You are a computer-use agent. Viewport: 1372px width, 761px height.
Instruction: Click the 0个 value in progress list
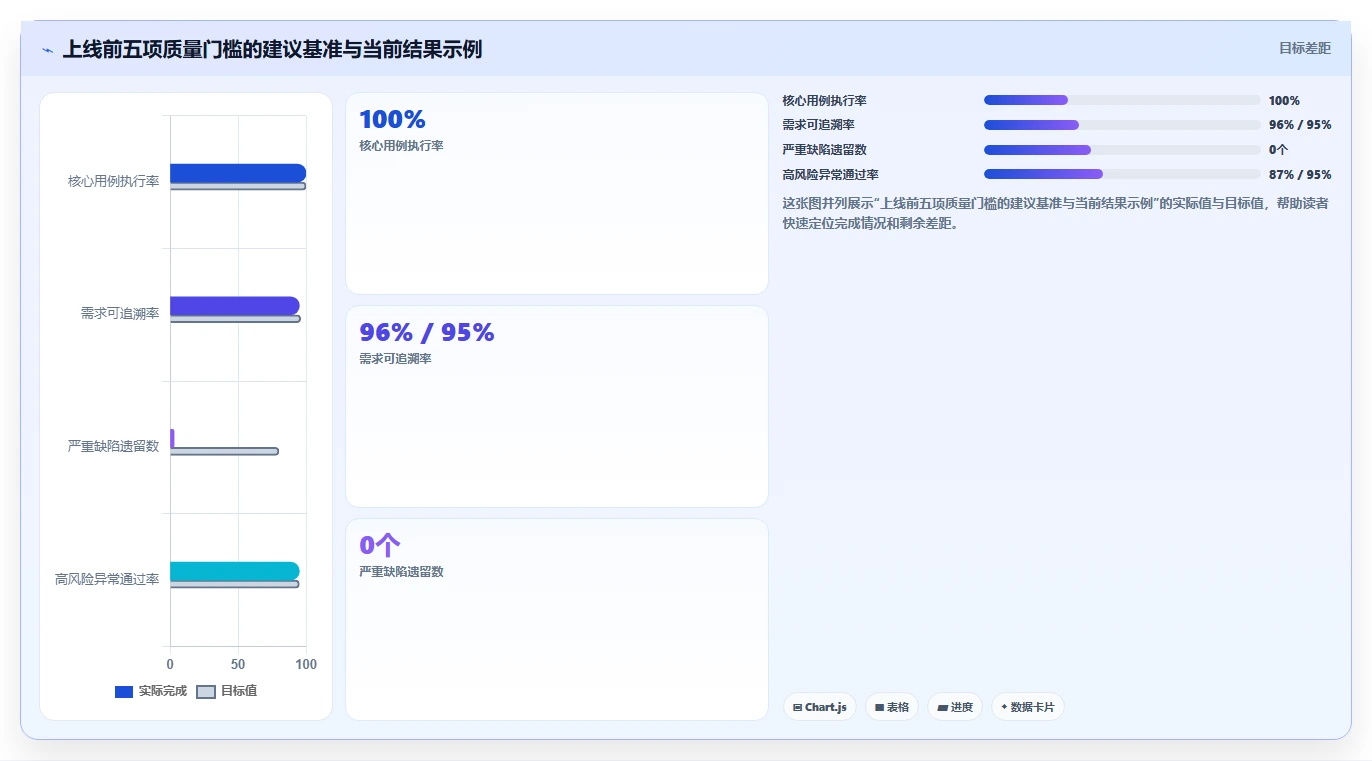(x=1278, y=150)
